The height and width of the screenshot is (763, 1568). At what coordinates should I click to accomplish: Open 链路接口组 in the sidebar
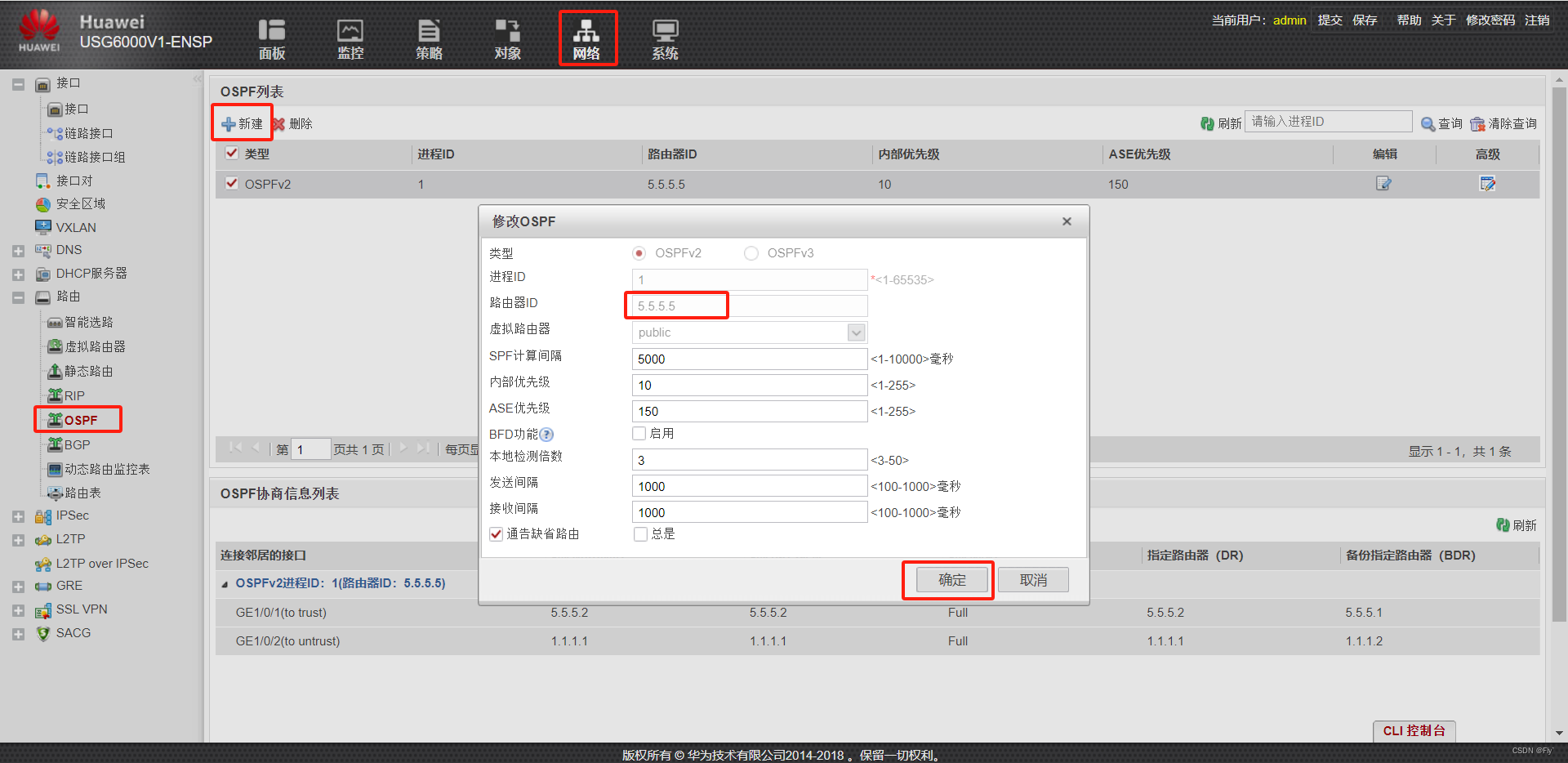[95, 157]
